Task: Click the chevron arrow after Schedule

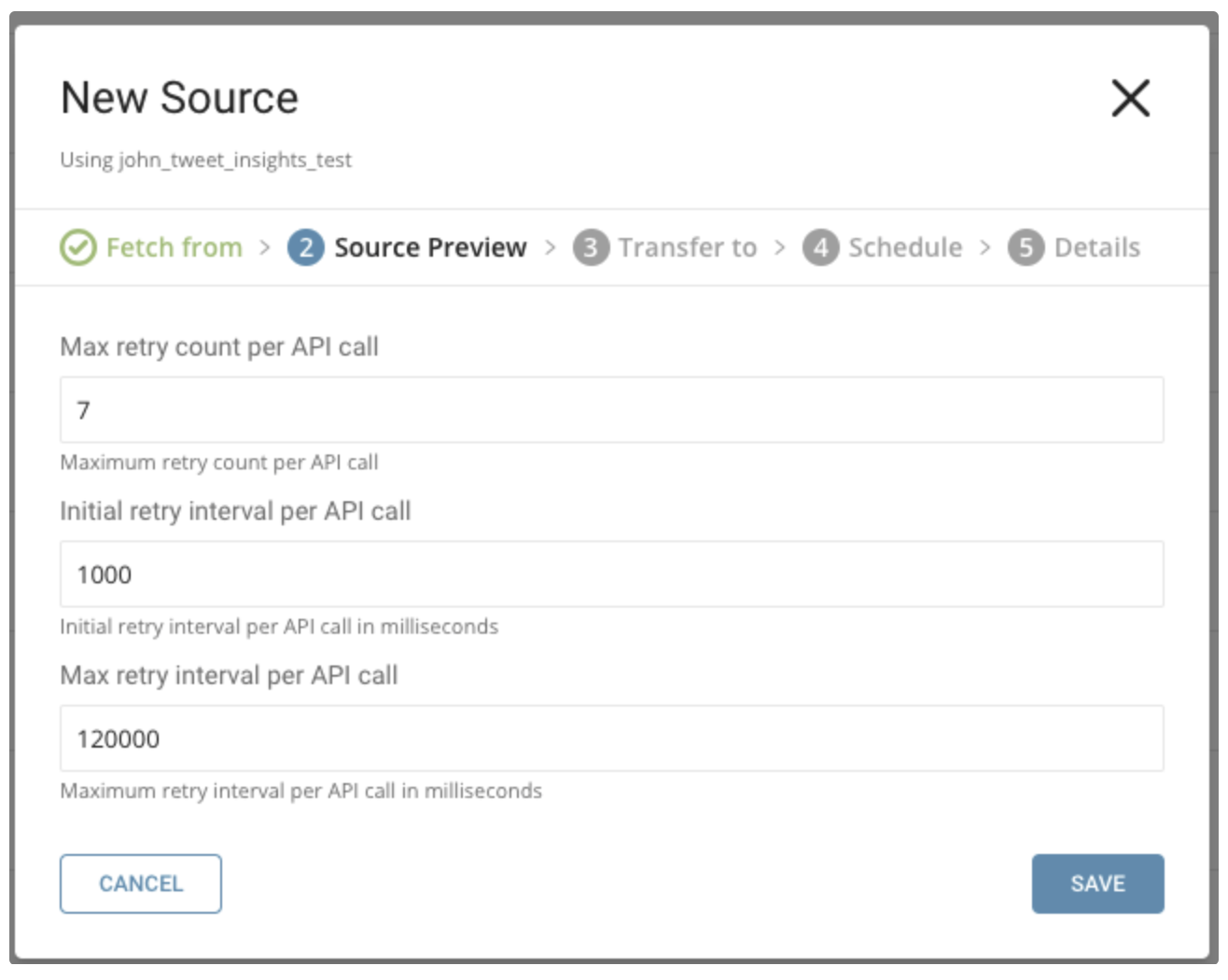Action: pyautogui.click(x=984, y=247)
